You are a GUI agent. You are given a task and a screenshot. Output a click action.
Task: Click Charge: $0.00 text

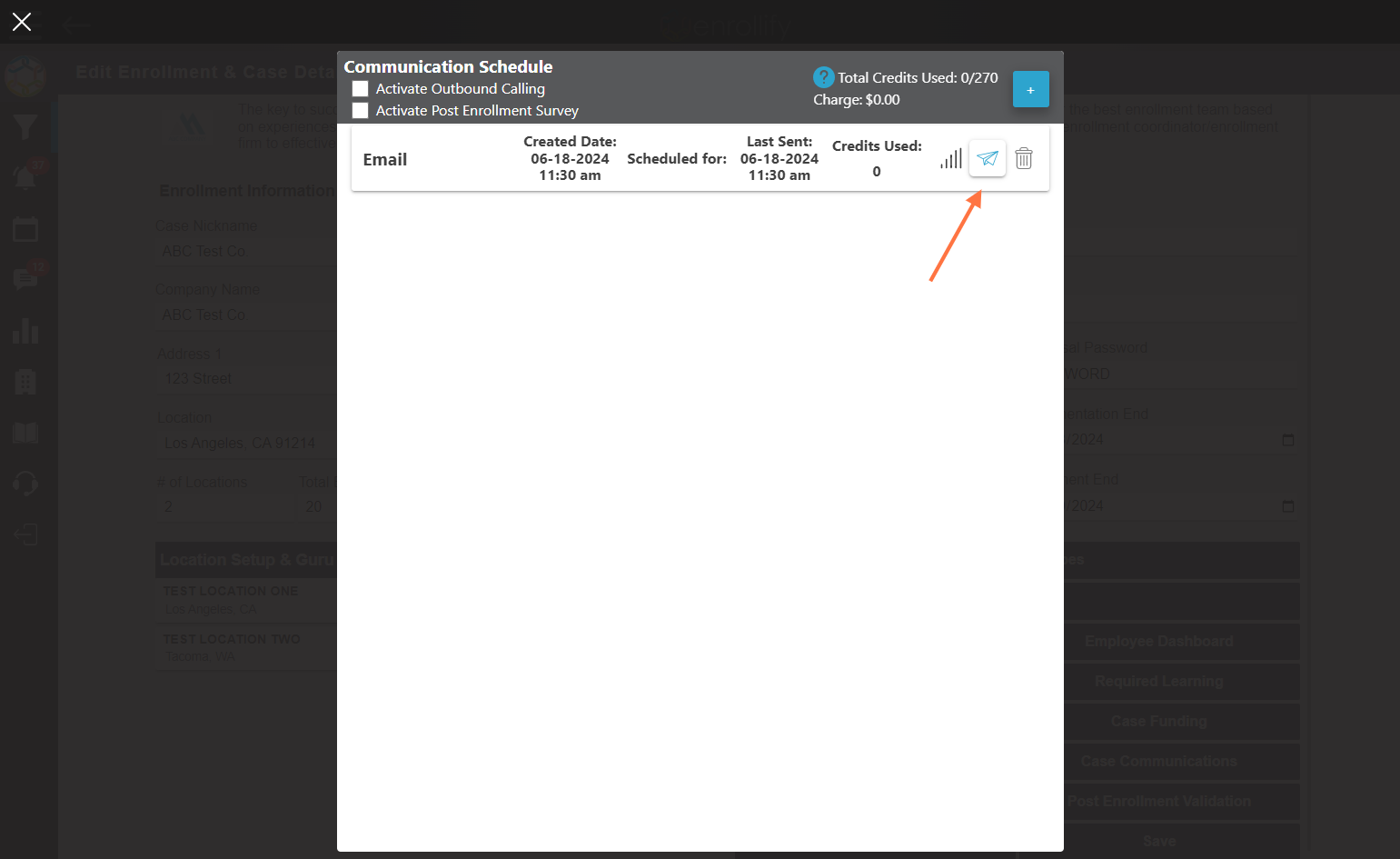[x=857, y=100]
